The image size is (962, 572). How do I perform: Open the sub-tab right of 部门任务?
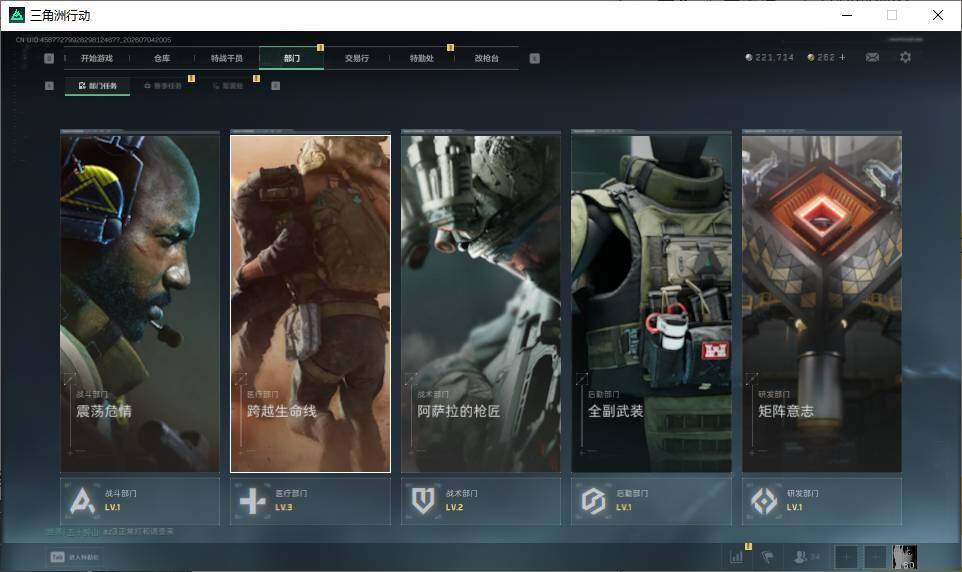[163, 86]
